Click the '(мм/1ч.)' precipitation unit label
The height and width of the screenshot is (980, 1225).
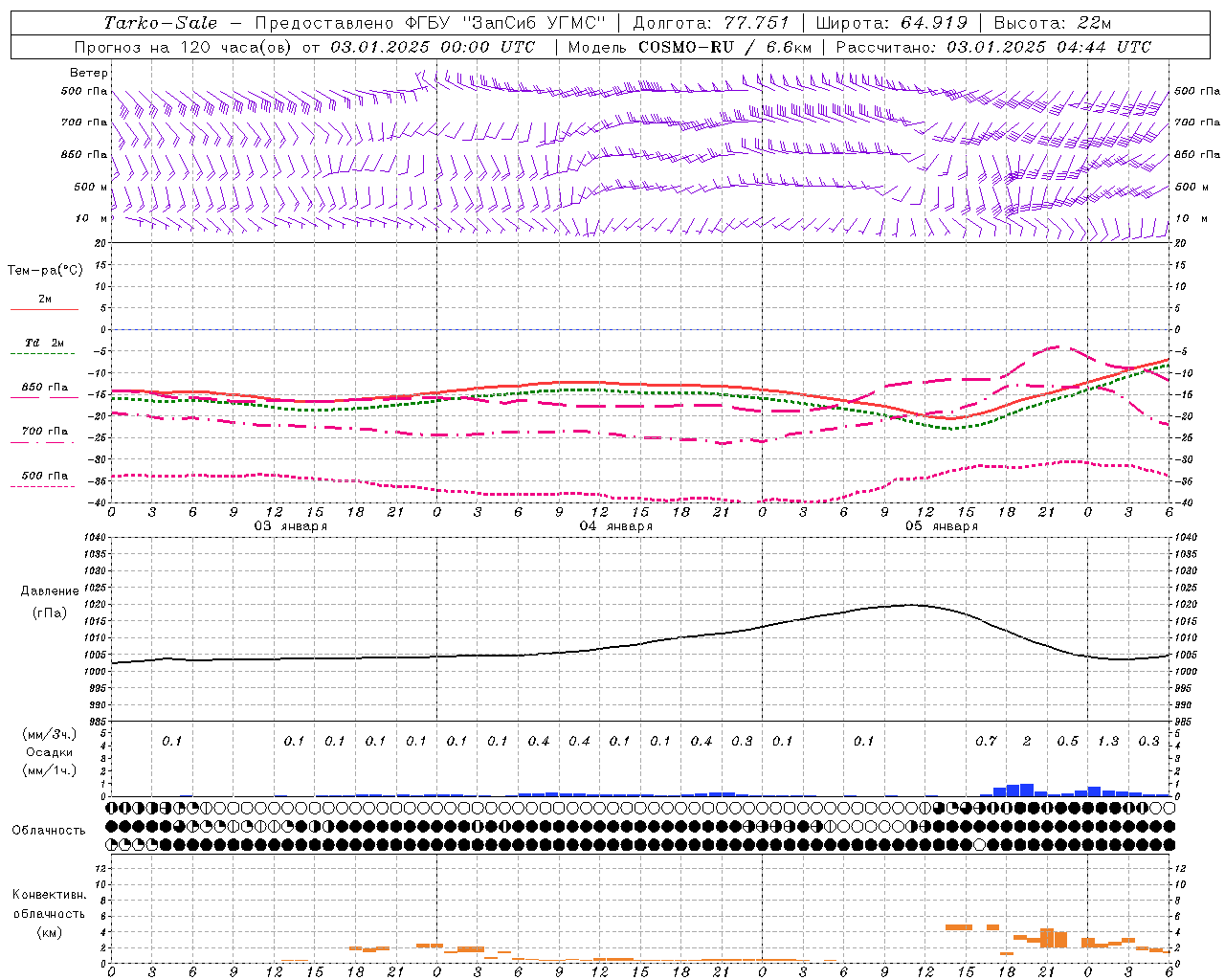(50, 770)
